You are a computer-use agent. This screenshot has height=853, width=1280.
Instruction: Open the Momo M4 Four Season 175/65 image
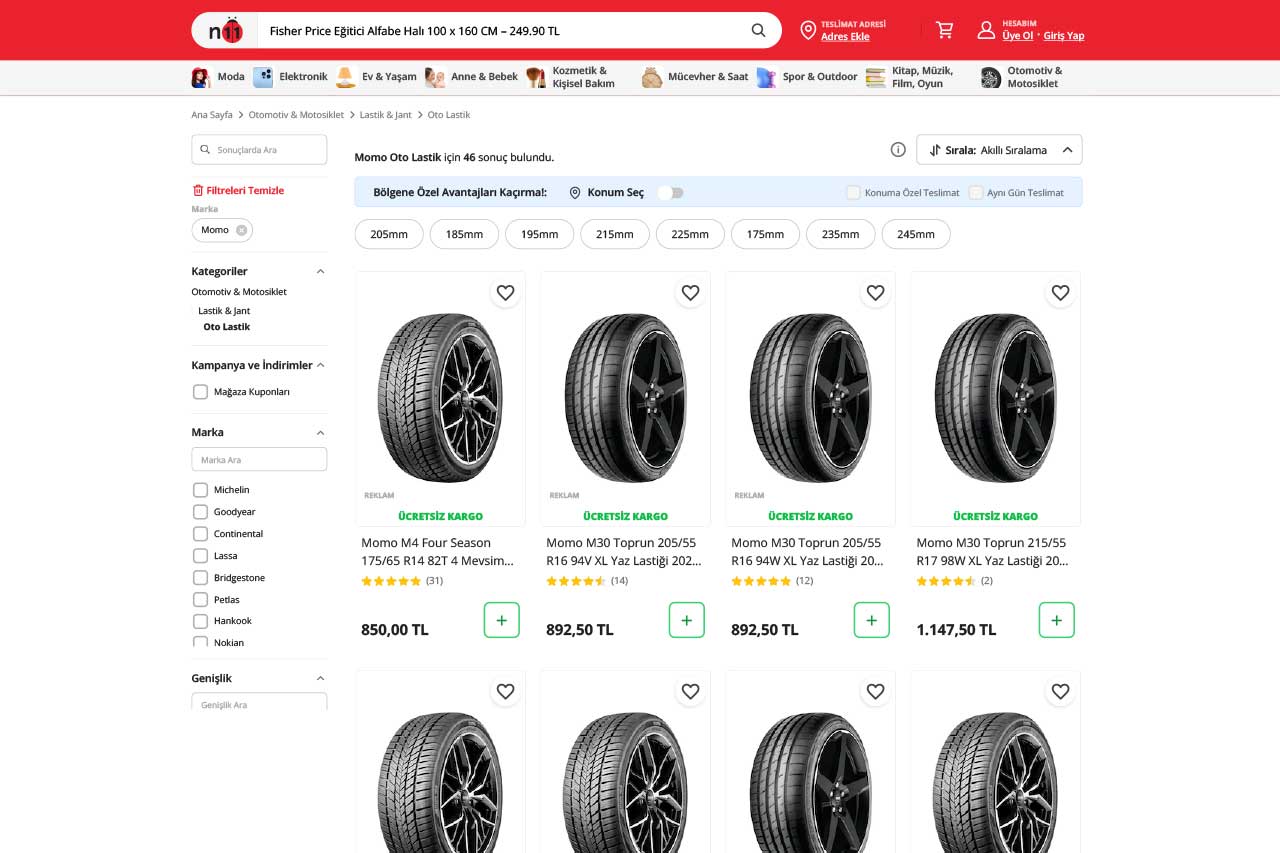click(440, 397)
